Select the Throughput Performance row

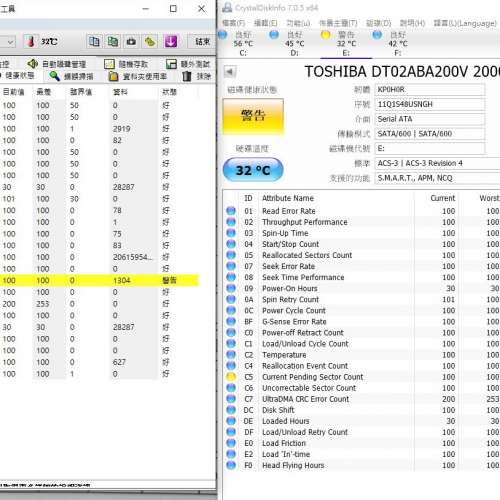(361, 222)
